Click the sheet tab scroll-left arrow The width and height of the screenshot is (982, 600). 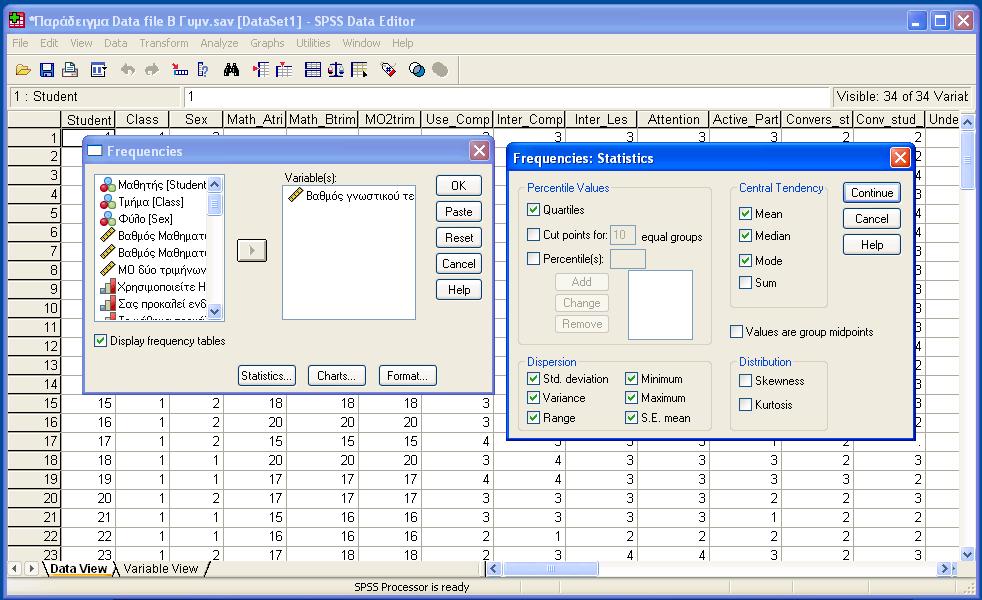(x=14, y=569)
